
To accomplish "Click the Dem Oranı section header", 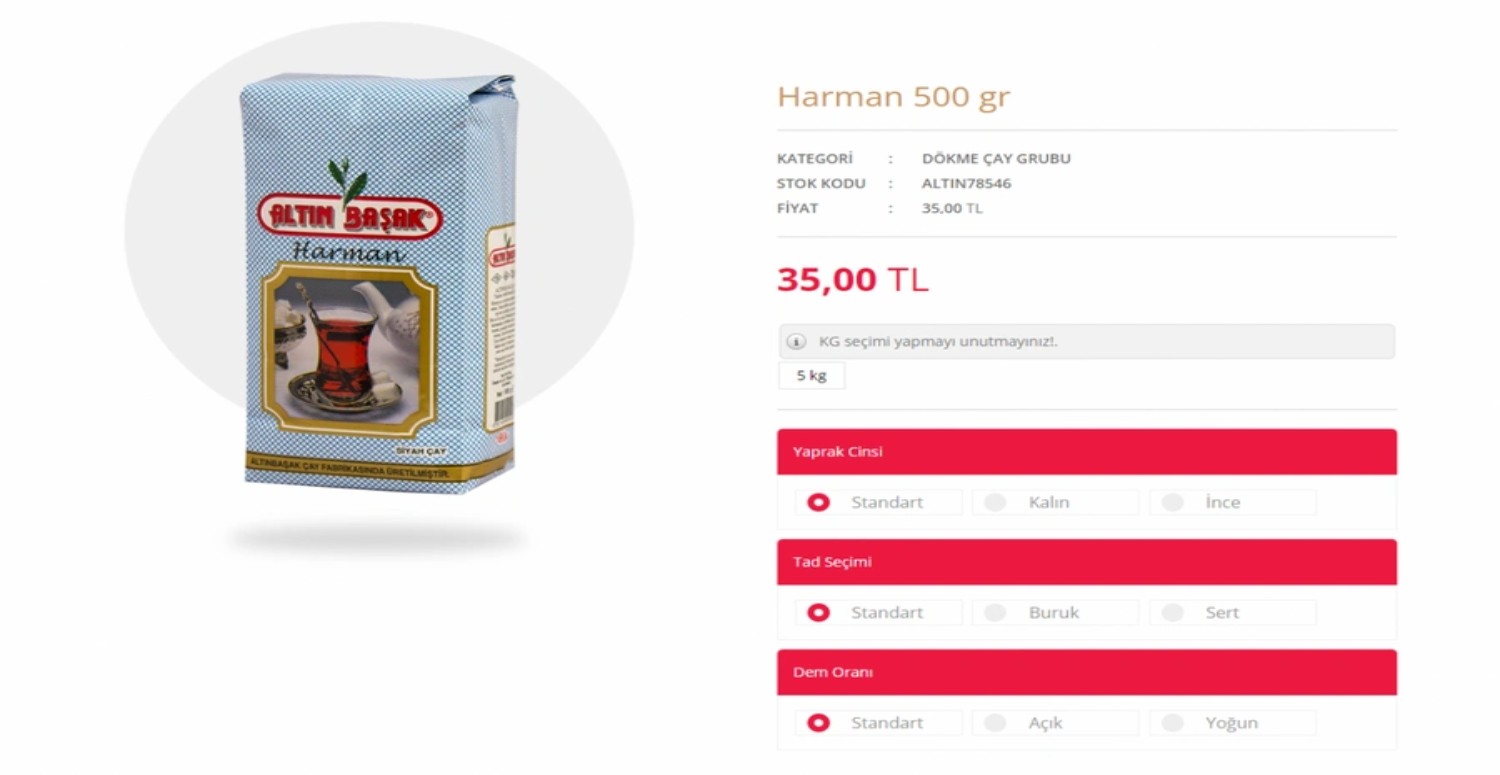I will 1087,672.
